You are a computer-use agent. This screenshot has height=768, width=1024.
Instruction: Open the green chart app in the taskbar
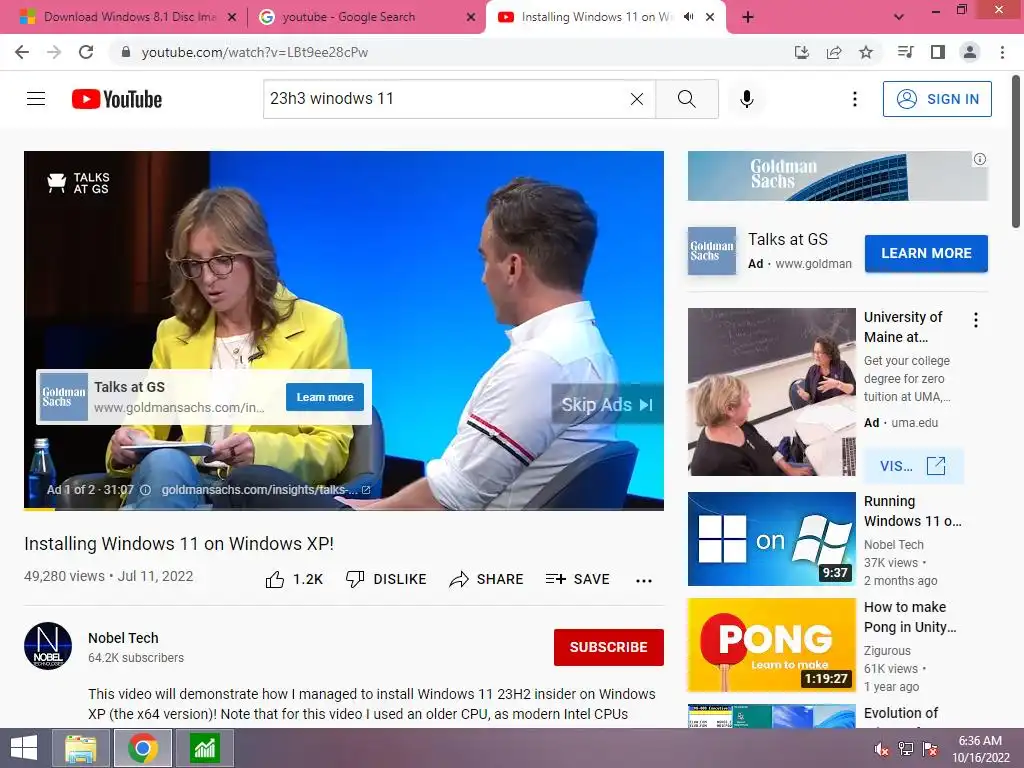[204, 748]
